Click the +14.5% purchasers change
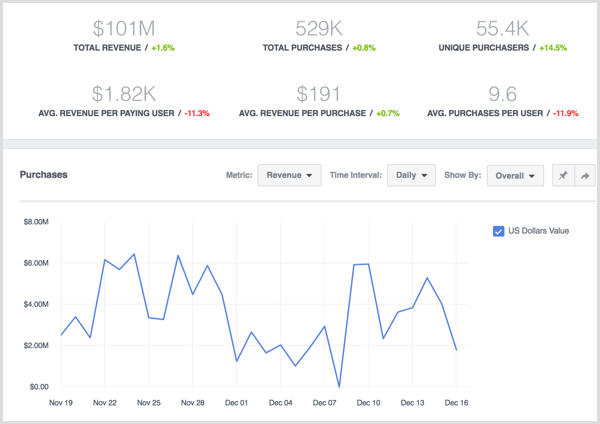 [x=553, y=48]
